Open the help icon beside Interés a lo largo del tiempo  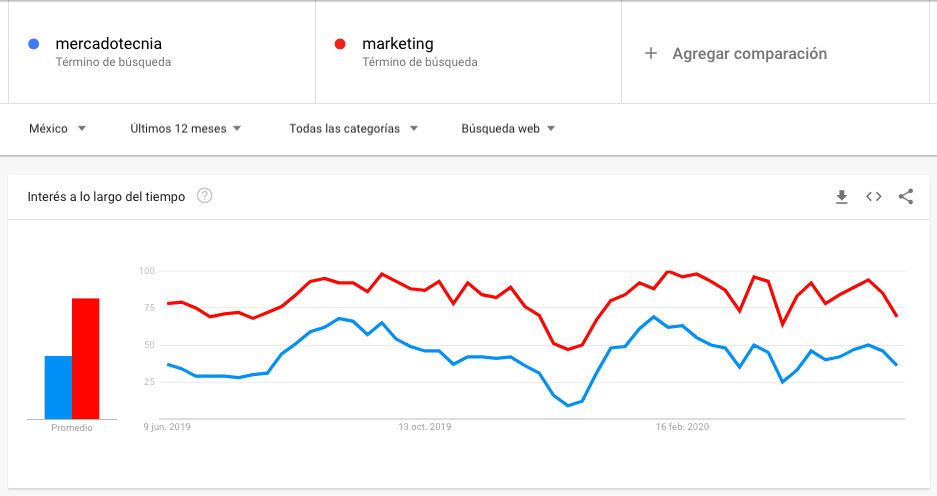coord(205,196)
